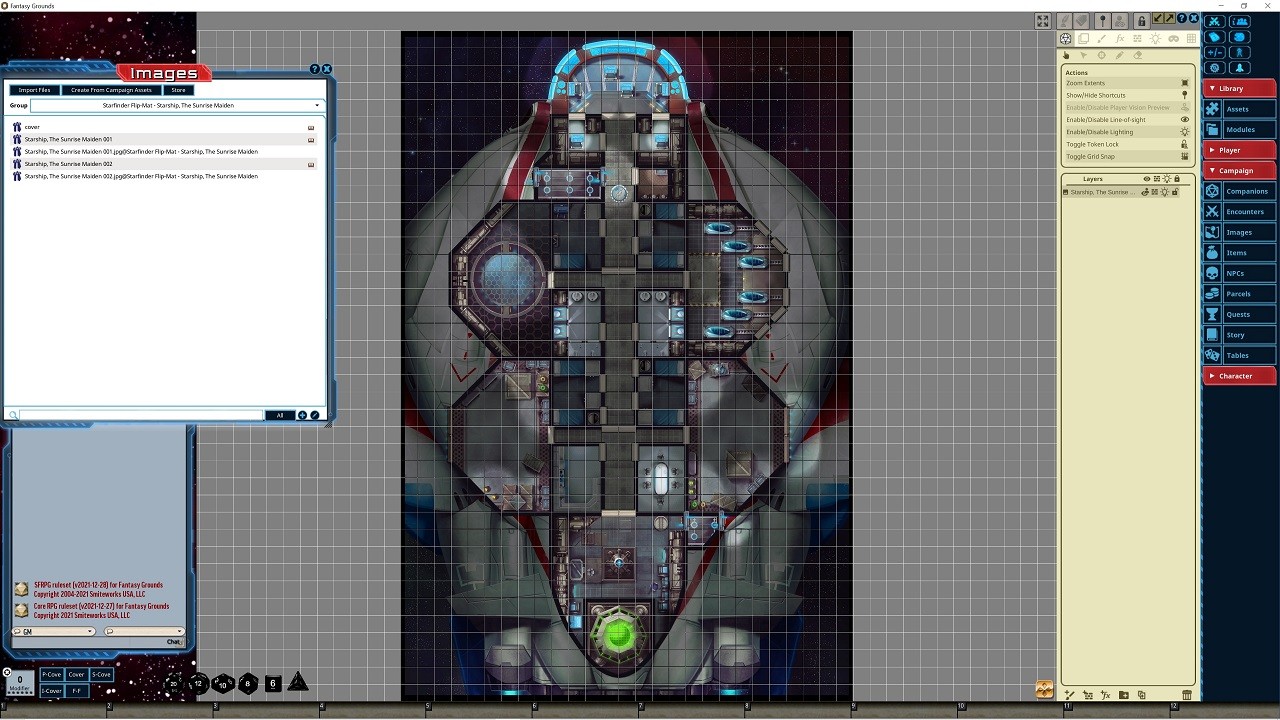
Task: Toggle lock icon in Layers header
Action: tap(1177, 179)
